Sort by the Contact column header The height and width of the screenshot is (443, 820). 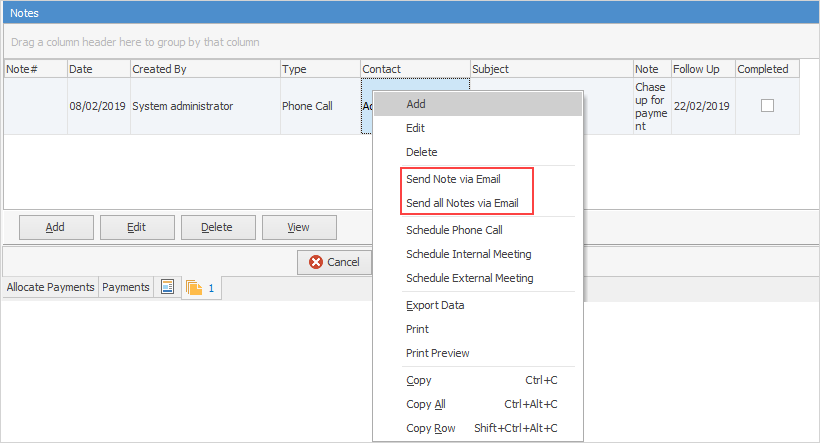tap(415, 69)
